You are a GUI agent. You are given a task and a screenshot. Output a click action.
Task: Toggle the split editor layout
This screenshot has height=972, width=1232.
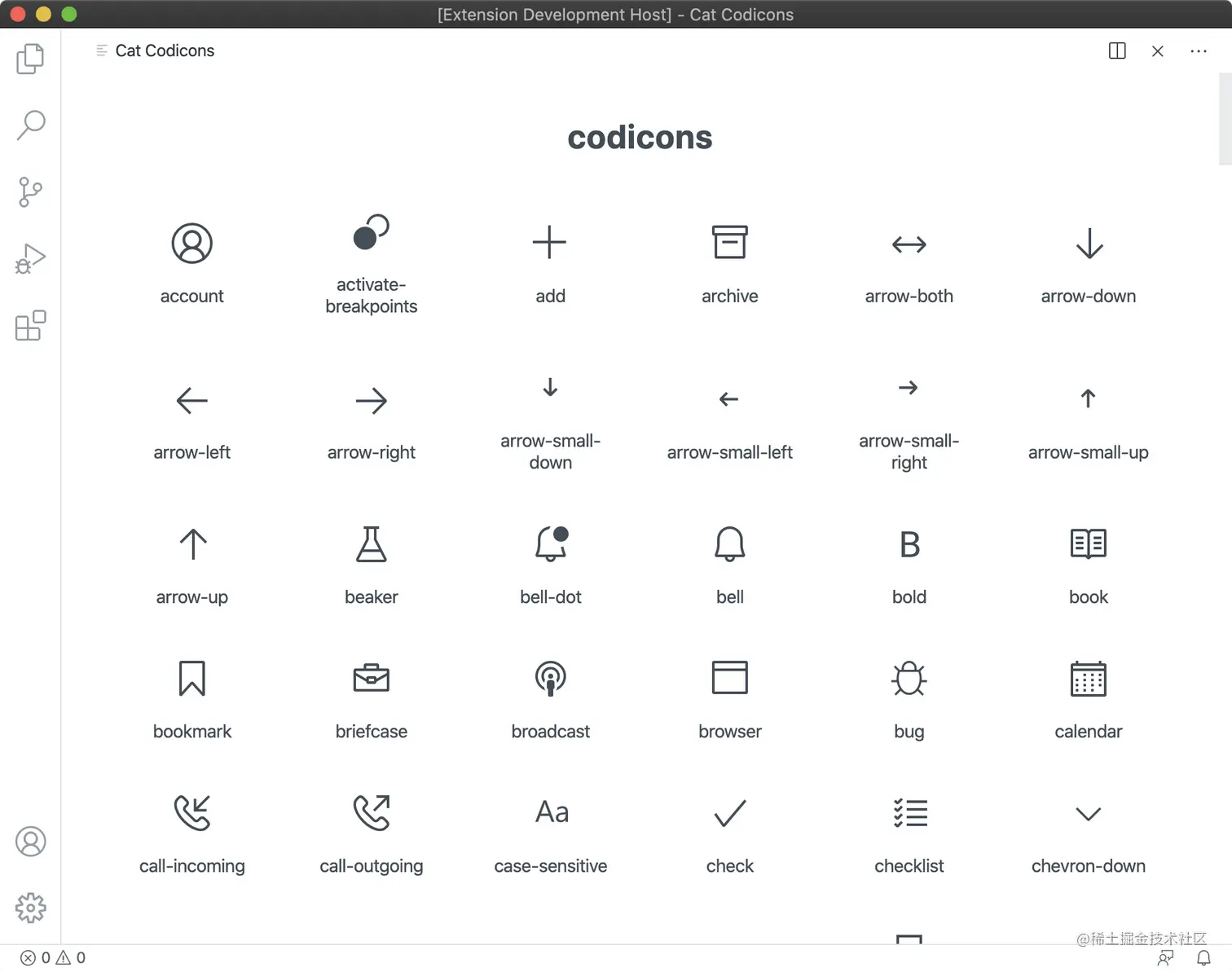(1116, 51)
